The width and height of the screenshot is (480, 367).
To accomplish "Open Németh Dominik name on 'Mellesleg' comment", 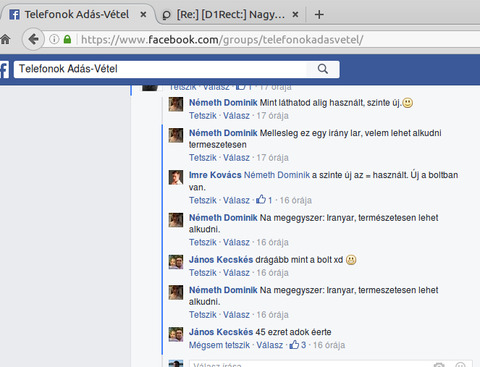I will 223,133.
